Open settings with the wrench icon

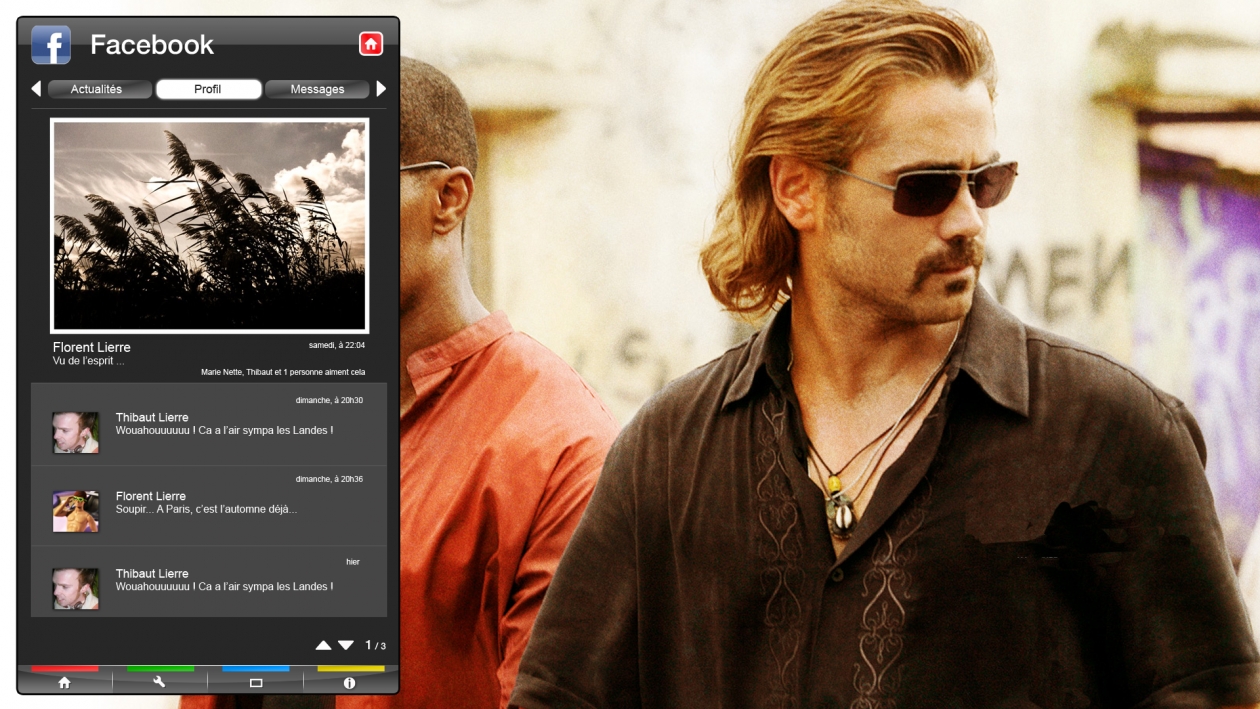click(159, 682)
